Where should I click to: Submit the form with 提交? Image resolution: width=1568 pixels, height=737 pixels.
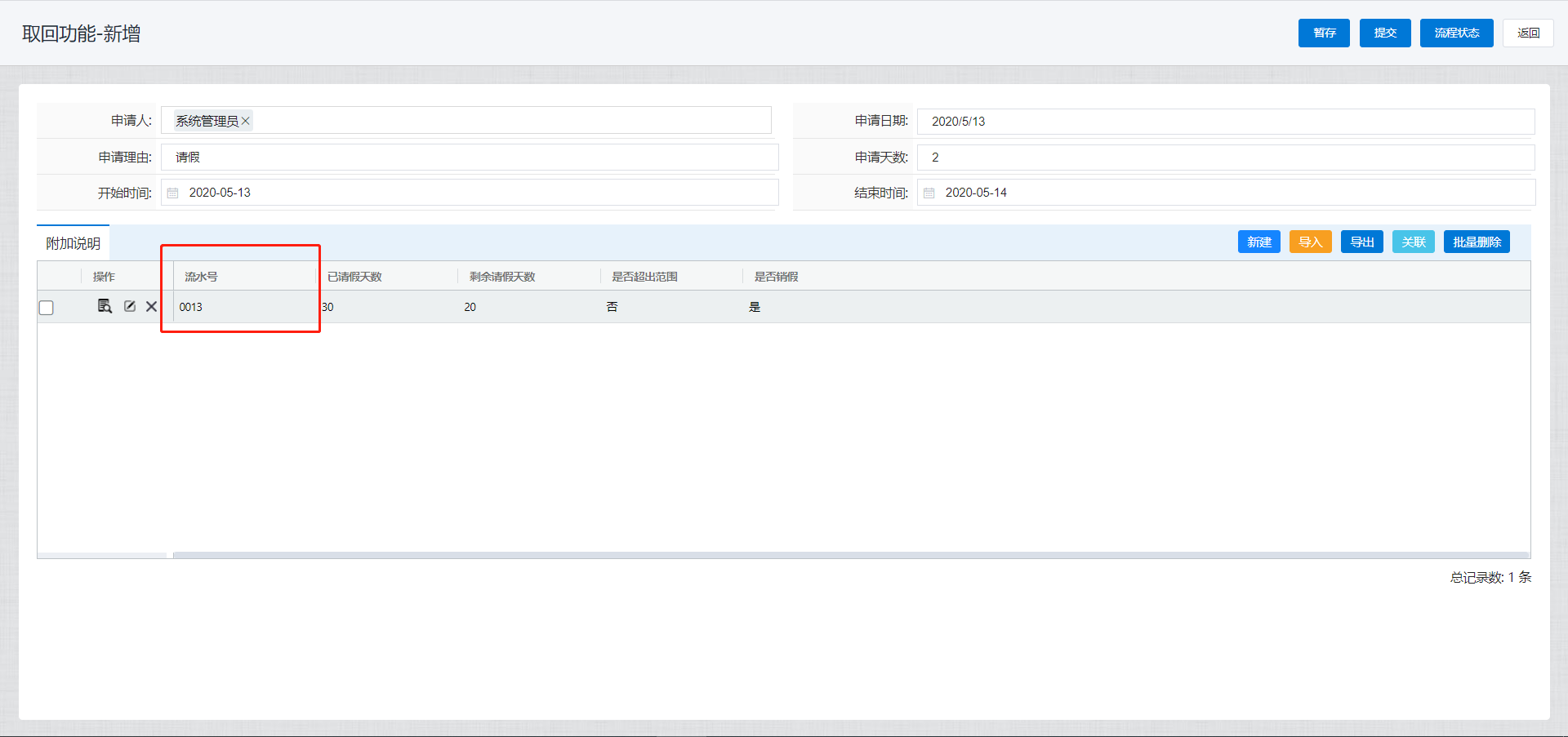coord(1385,33)
